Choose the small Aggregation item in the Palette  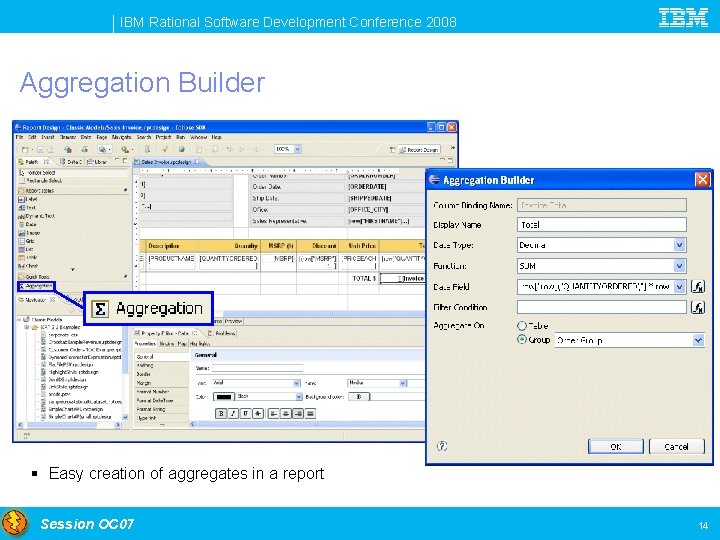[x=36, y=286]
